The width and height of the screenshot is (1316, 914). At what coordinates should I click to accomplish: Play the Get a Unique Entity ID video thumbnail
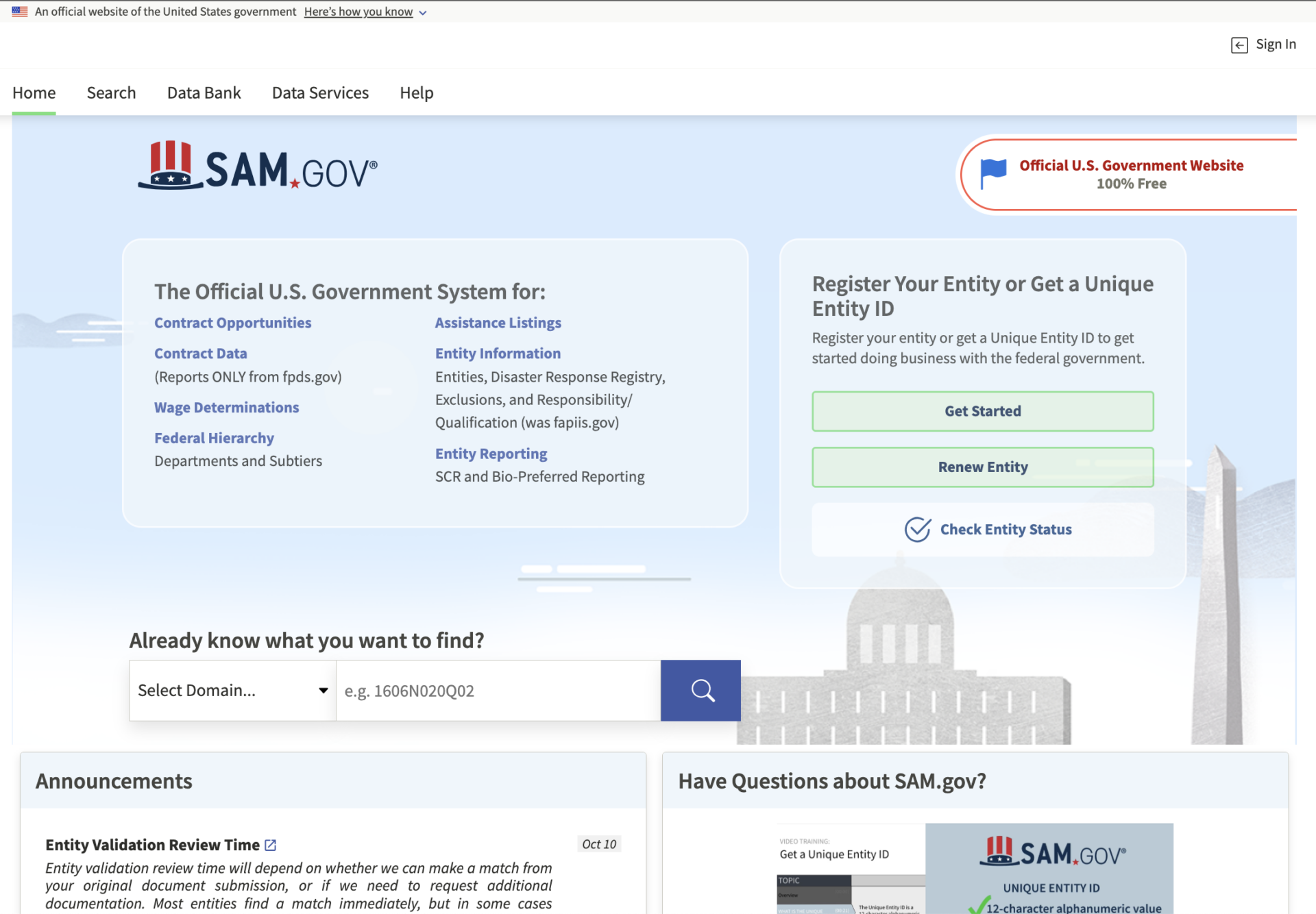point(975,869)
